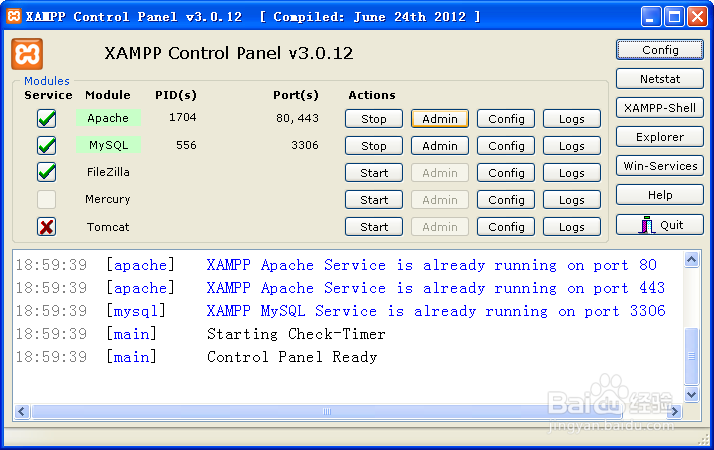The image size is (714, 450).
Task: Maximize the XAMPP window
Action: pos(674,17)
